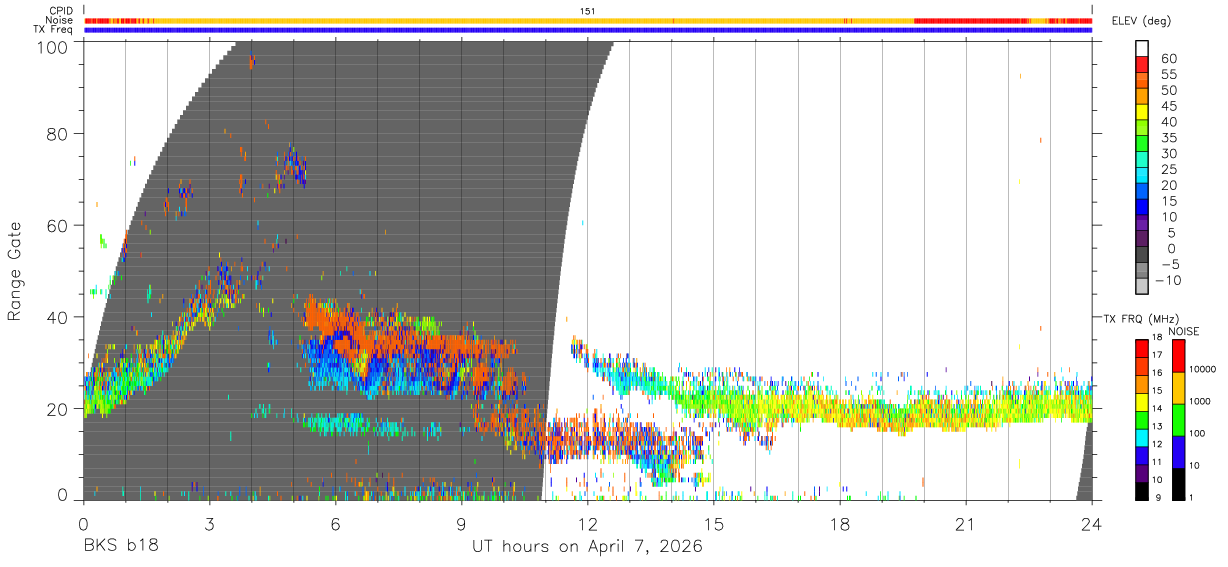Click the blue TX Freq indicator bar

coord(588,30)
